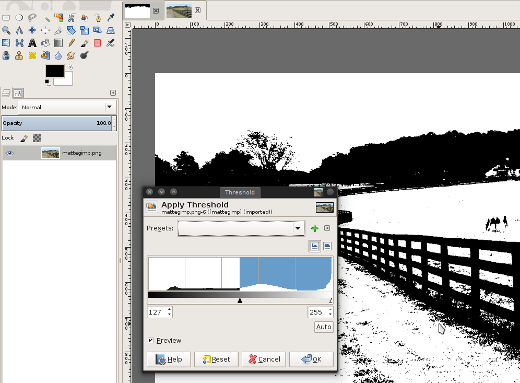Reset the threshold settings
Viewport: 520px width, 383px height.
(x=216, y=359)
